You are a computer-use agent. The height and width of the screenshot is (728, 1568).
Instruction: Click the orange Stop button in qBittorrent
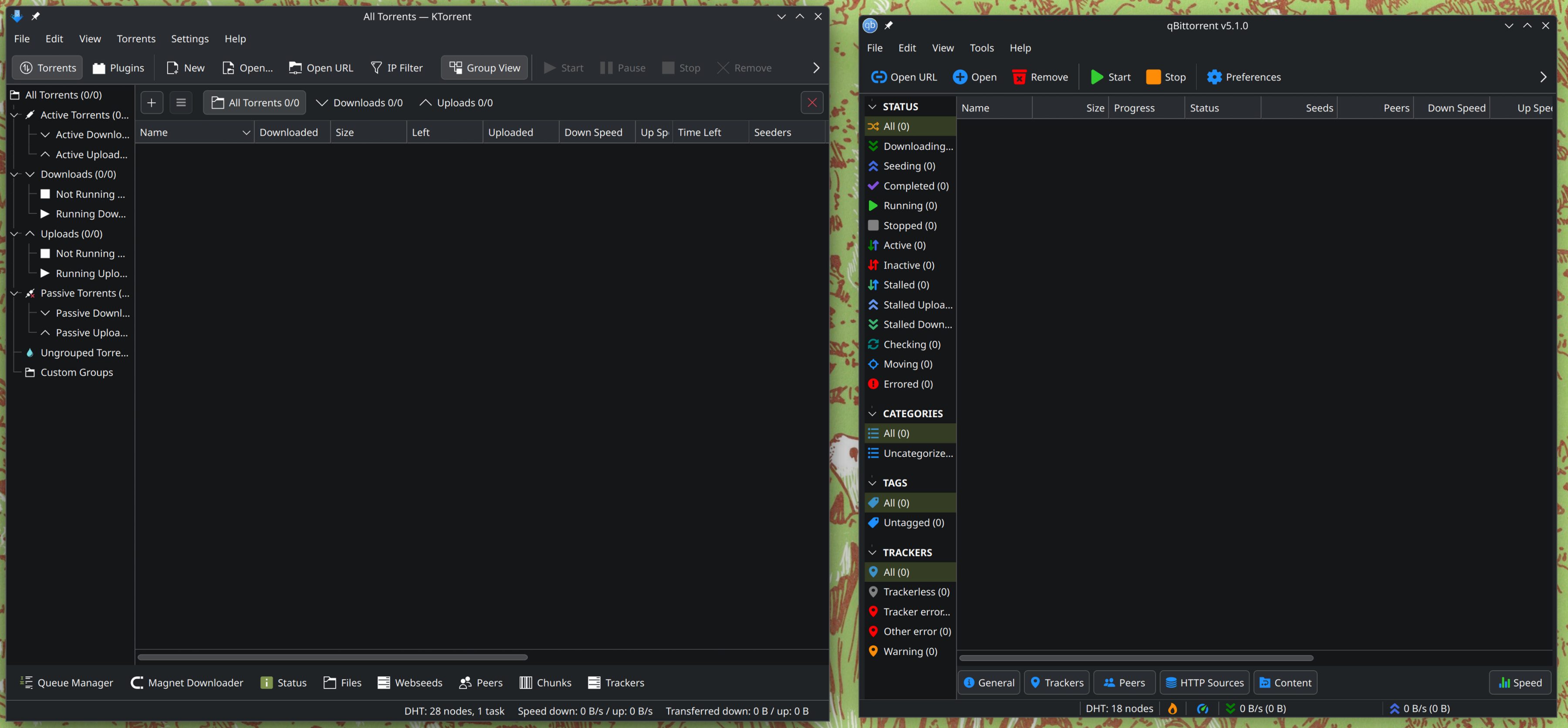click(x=1166, y=77)
